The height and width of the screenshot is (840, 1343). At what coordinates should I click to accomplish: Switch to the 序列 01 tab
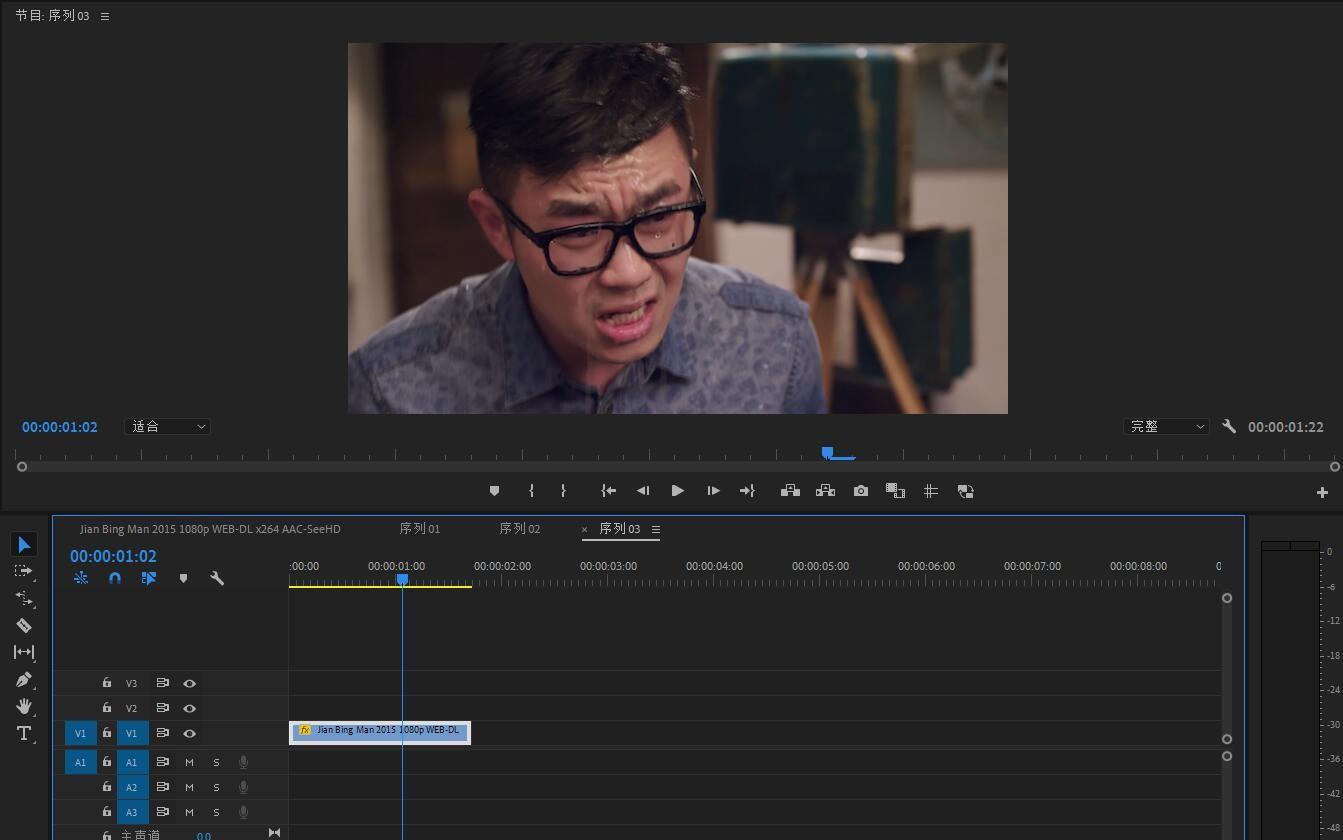(420, 529)
